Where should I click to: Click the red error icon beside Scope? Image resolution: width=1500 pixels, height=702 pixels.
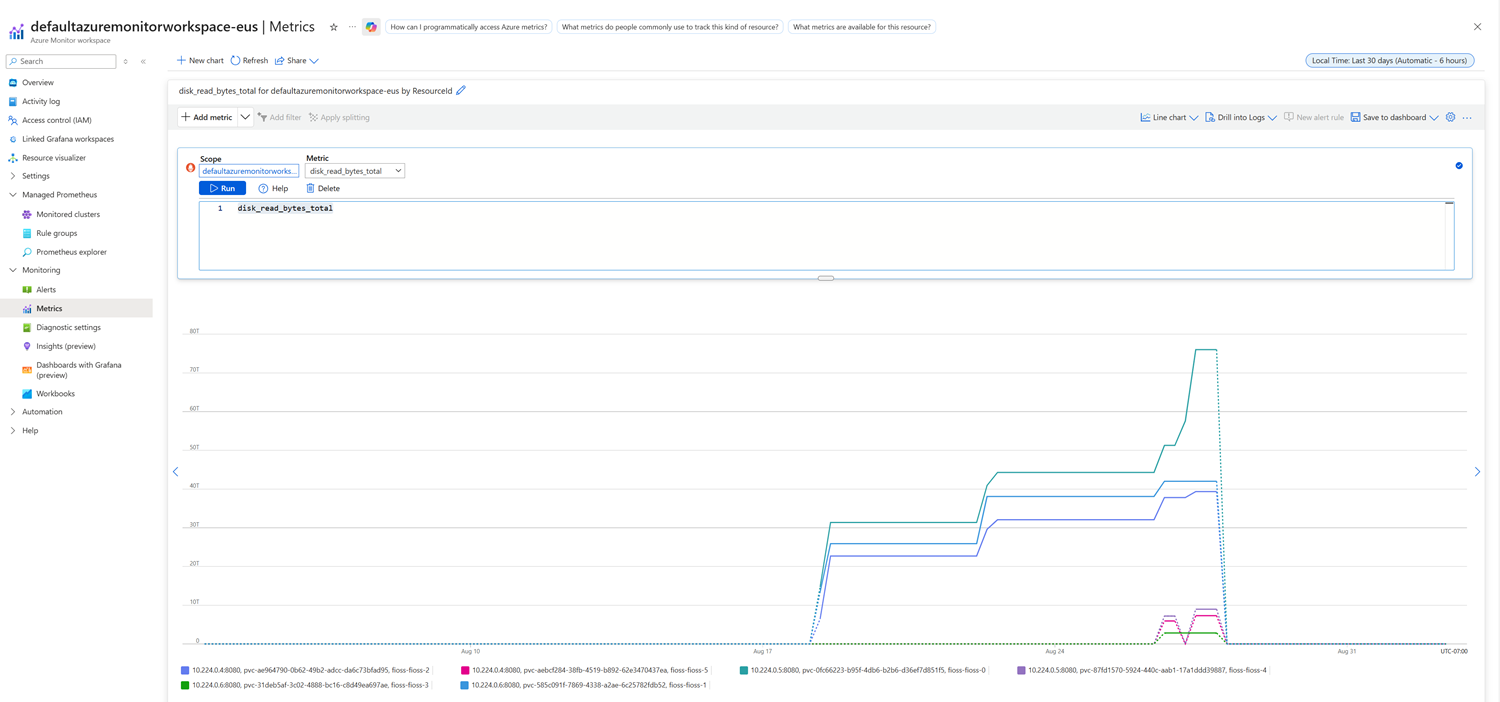click(190, 168)
